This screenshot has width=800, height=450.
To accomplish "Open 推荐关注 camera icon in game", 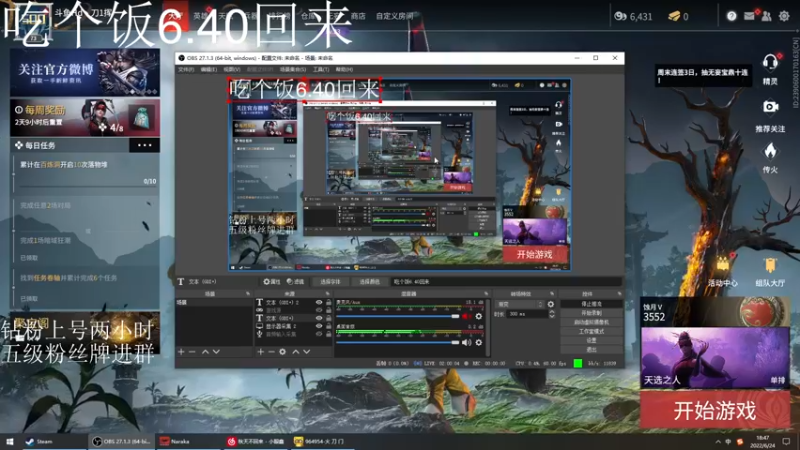I will (x=770, y=107).
